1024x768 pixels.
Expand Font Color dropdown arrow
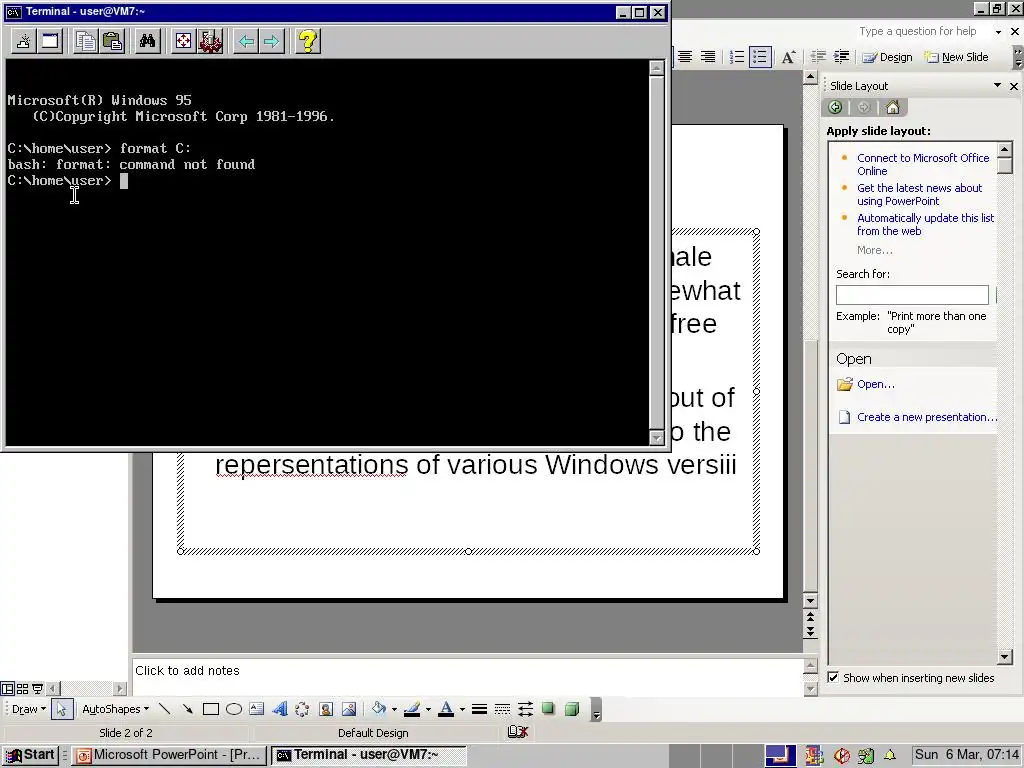pyautogui.click(x=462, y=709)
